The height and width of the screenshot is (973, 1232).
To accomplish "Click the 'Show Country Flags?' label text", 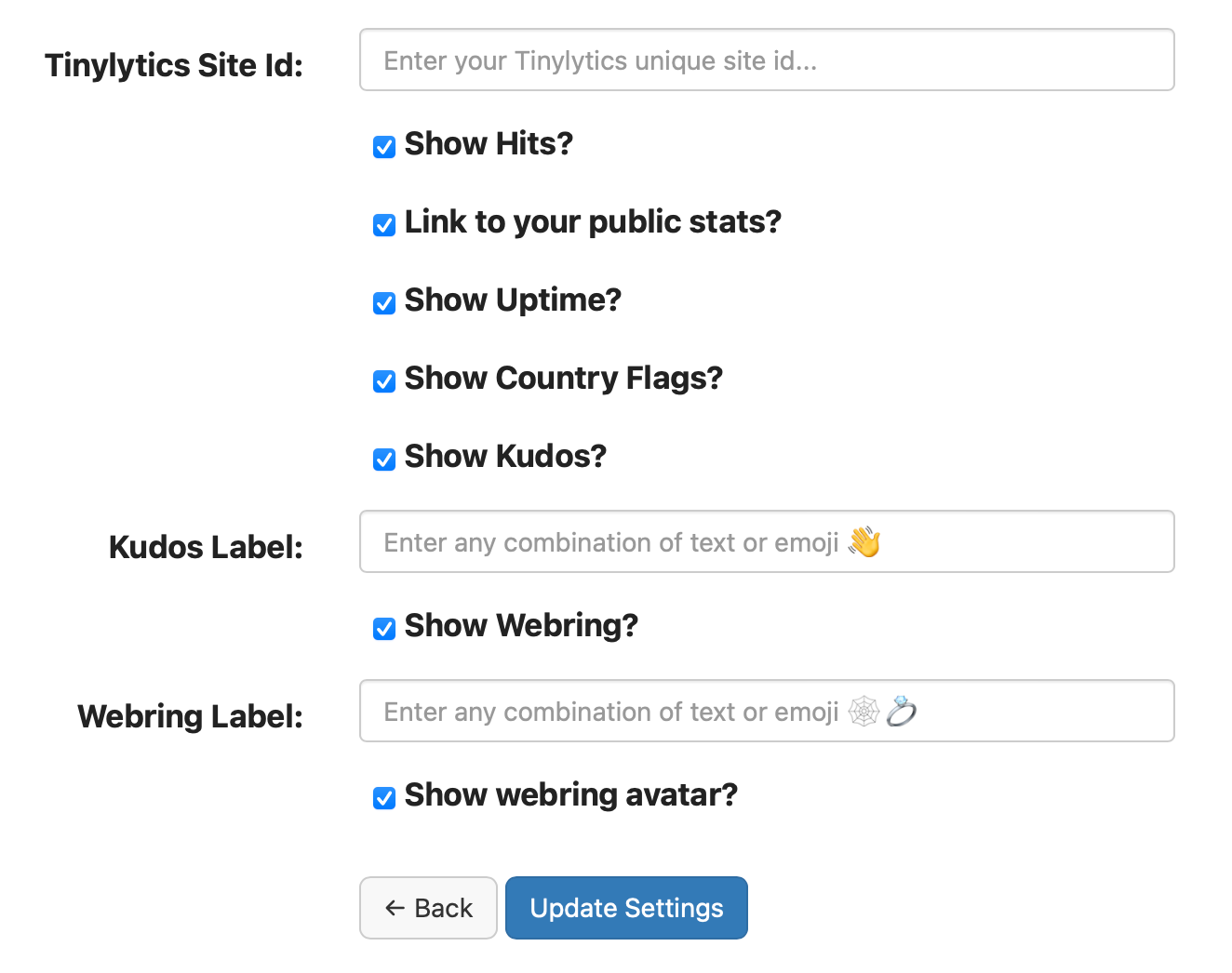I will coord(563,379).
